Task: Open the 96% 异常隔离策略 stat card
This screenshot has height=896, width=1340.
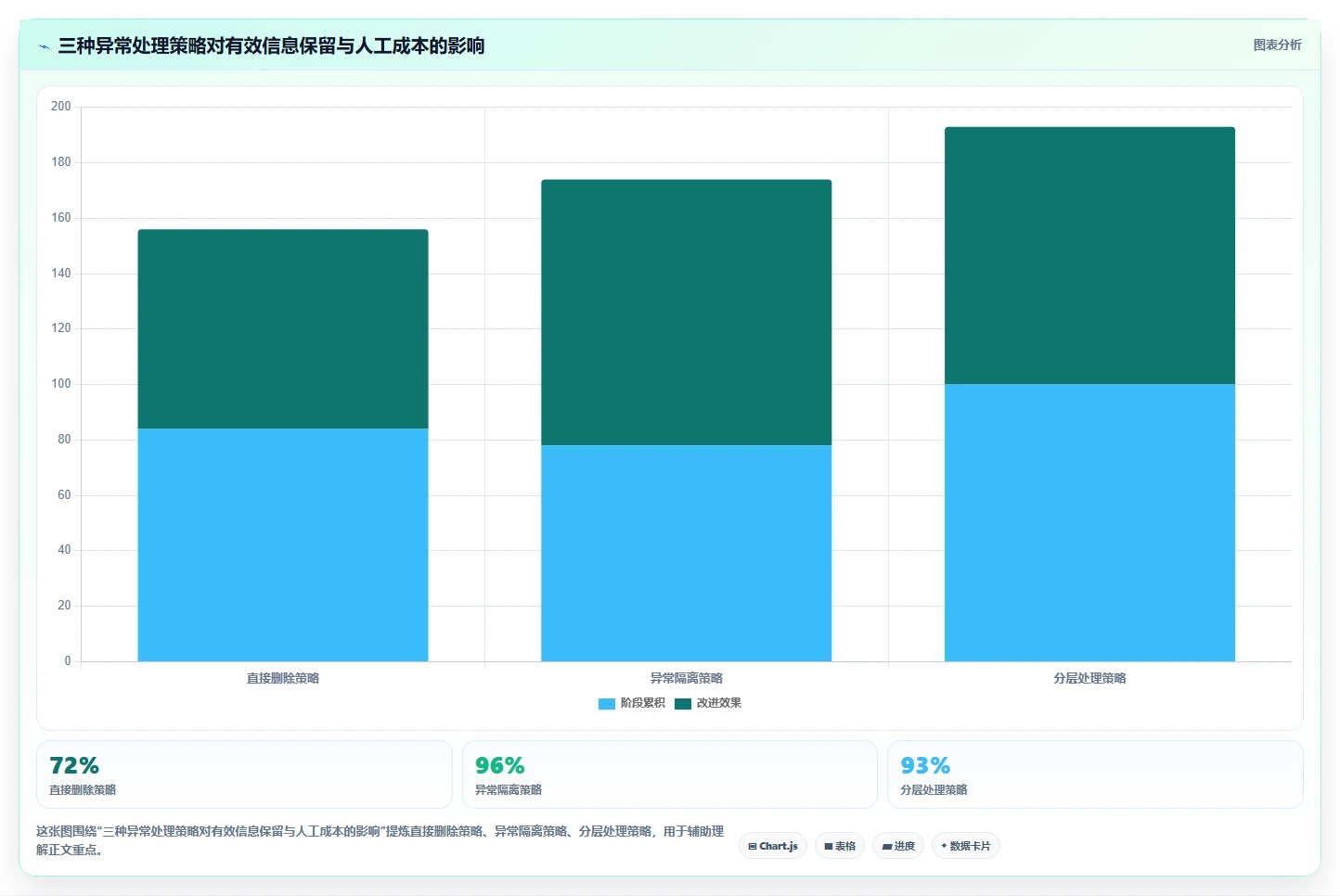Action: pyautogui.click(x=670, y=774)
